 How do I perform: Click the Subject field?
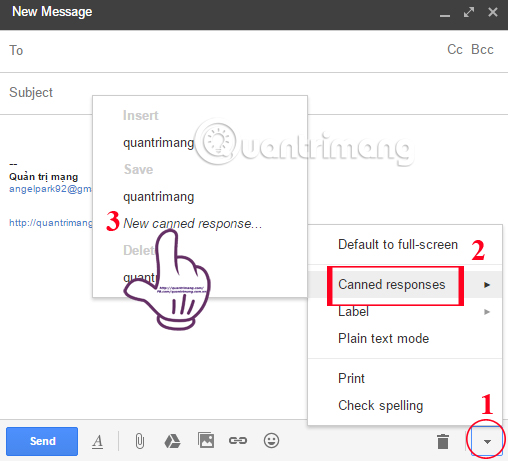coord(254,93)
